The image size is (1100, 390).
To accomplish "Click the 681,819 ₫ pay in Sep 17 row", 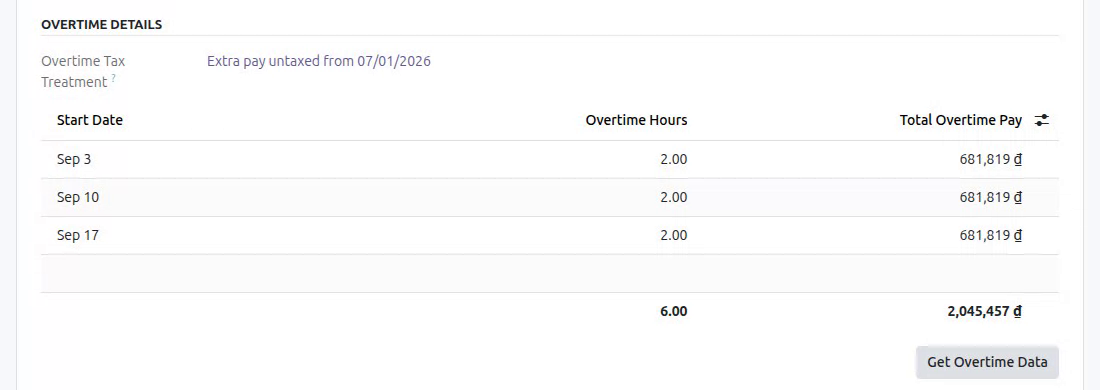I will [991, 235].
